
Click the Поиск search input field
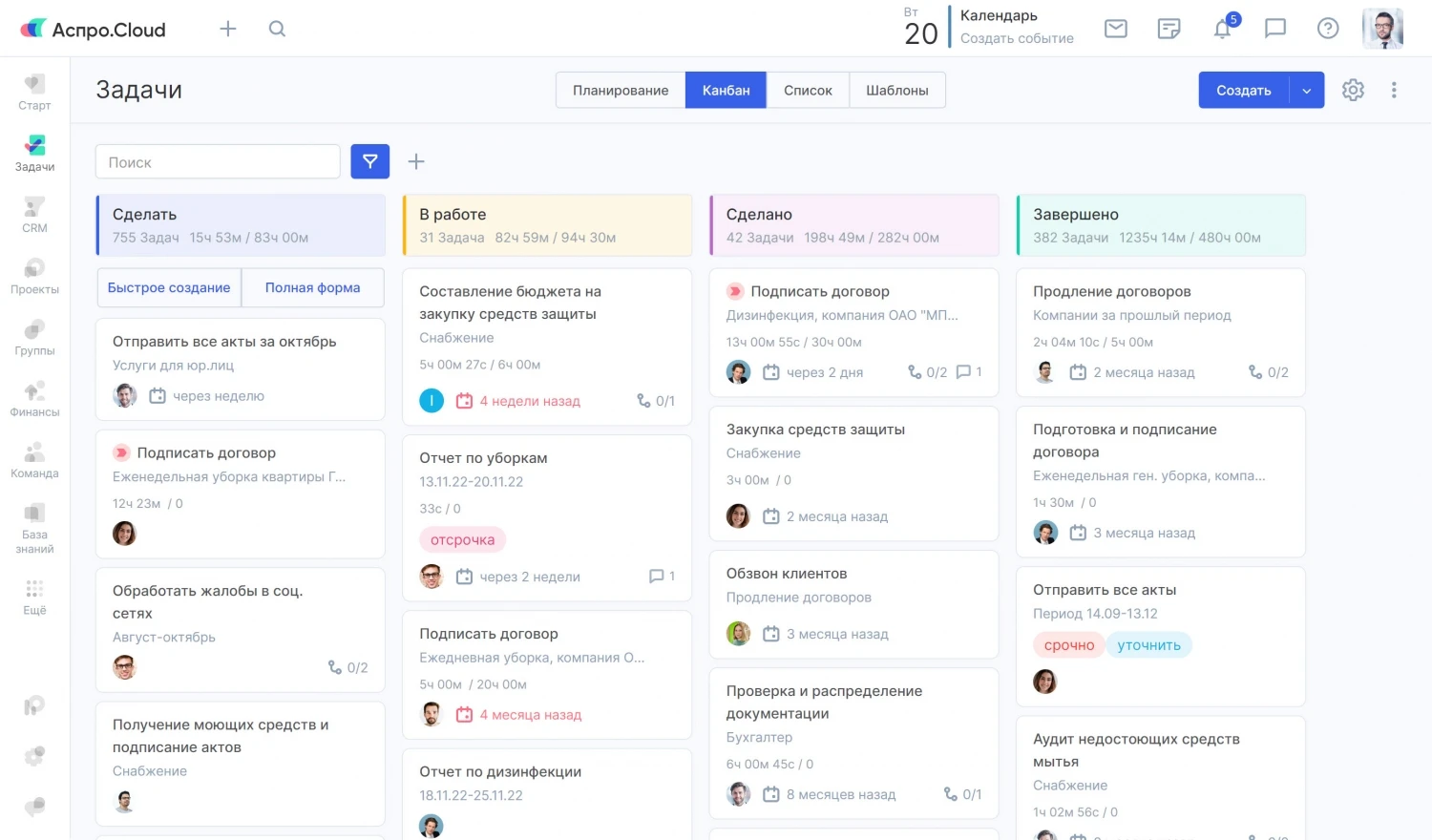tap(218, 162)
